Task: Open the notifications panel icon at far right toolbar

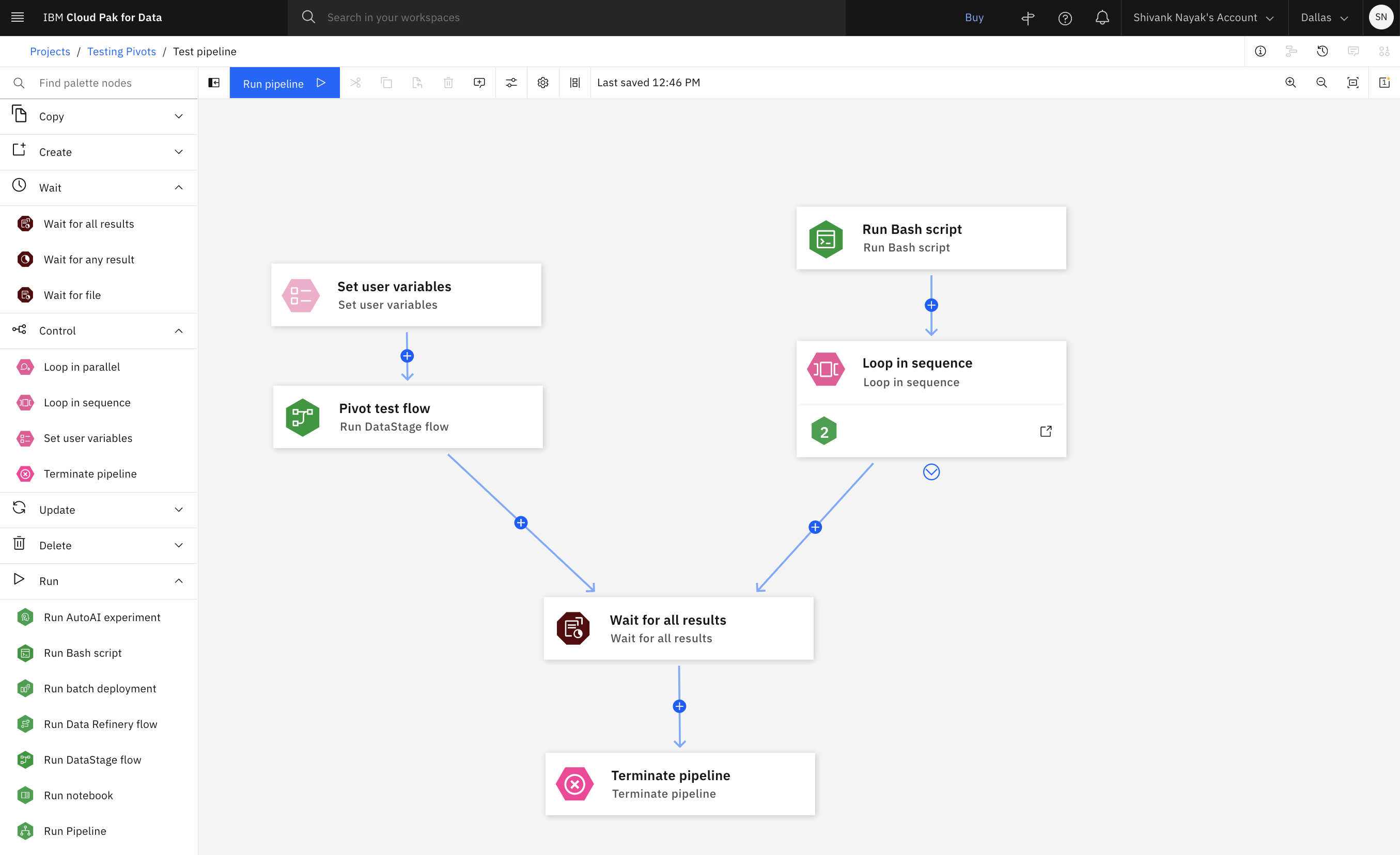Action: coord(1384,83)
